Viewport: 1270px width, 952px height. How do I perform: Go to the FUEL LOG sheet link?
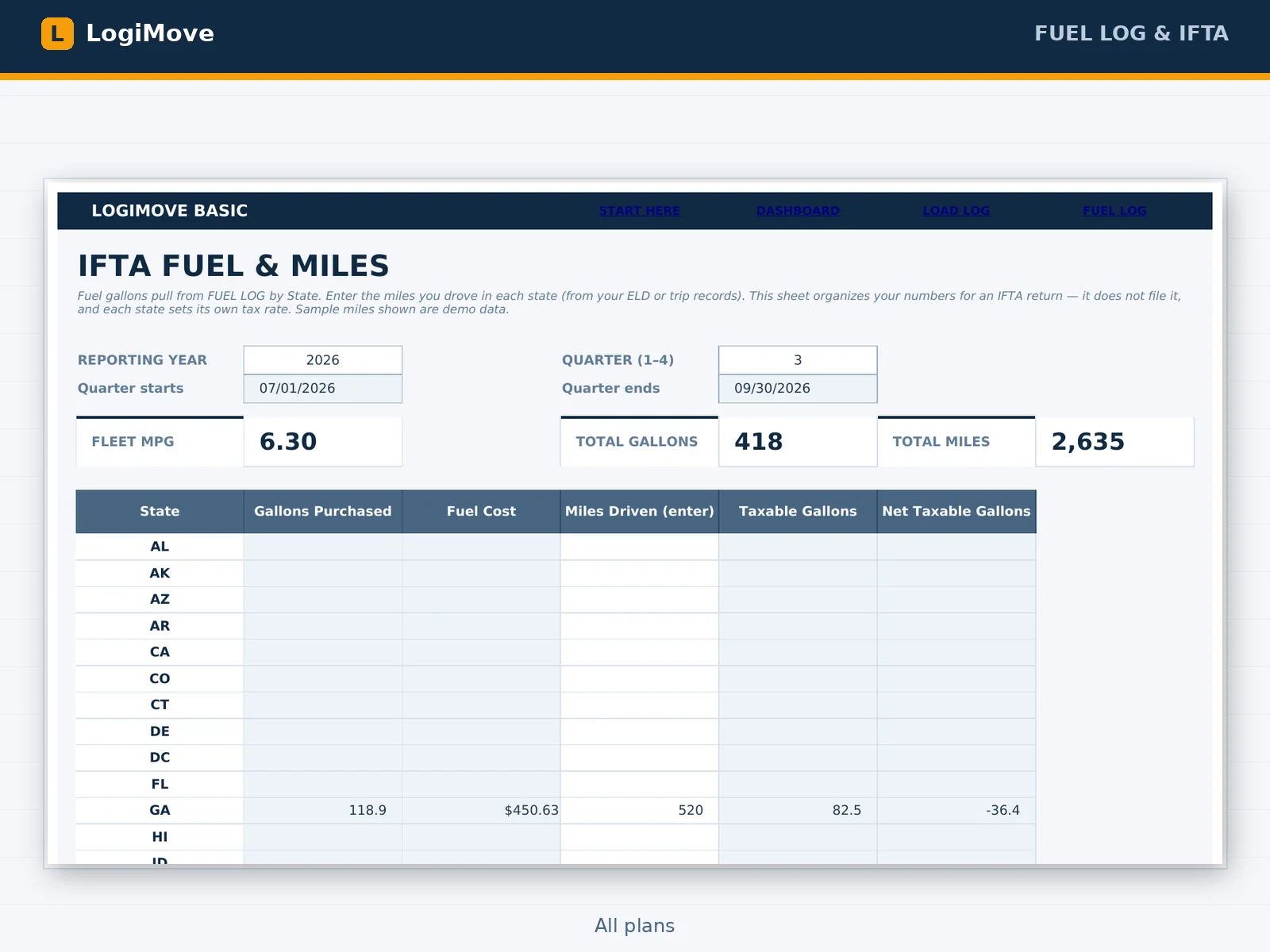[x=1114, y=211]
